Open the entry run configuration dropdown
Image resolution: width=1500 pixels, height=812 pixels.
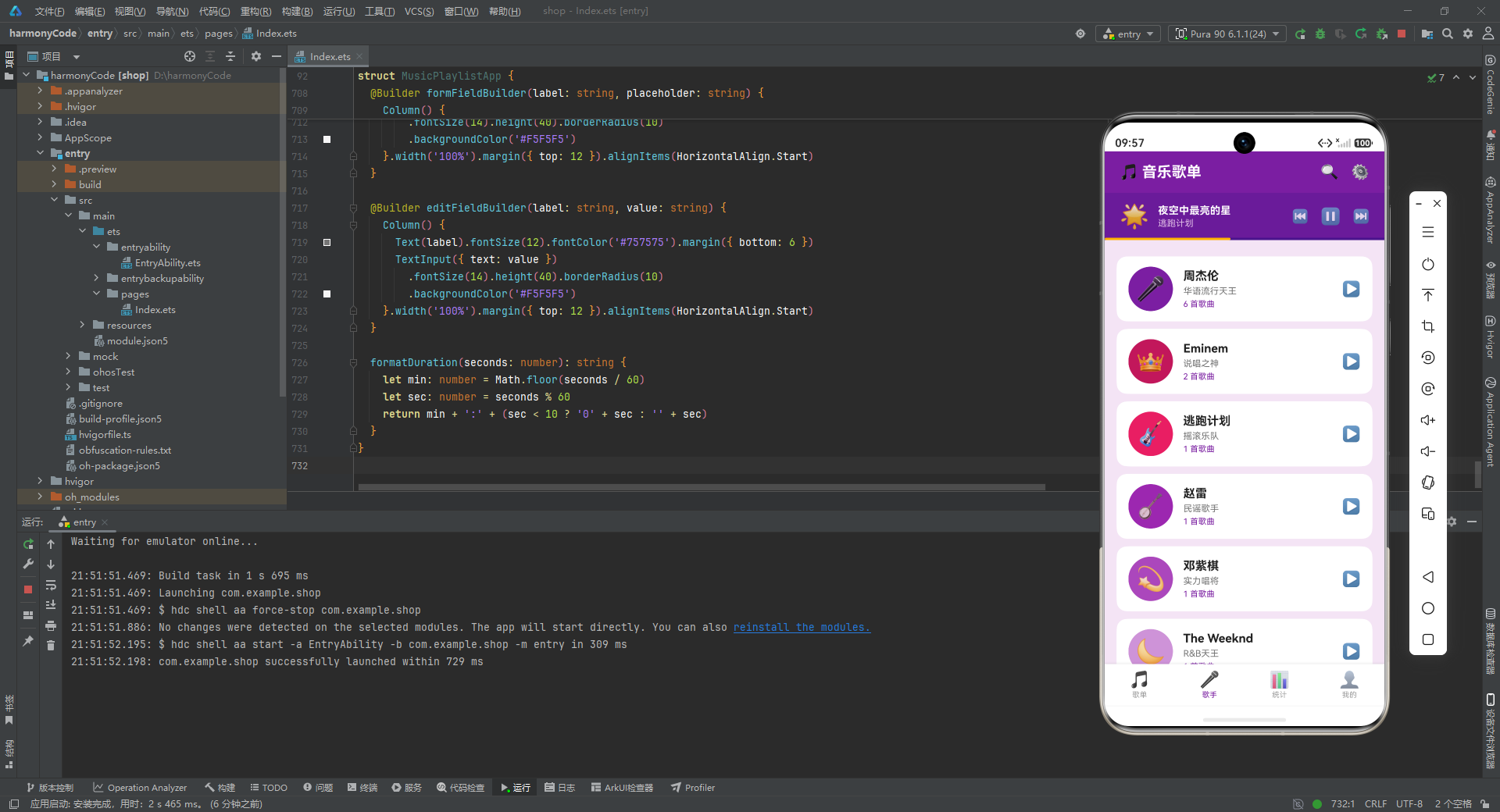tap(1128, 34)
